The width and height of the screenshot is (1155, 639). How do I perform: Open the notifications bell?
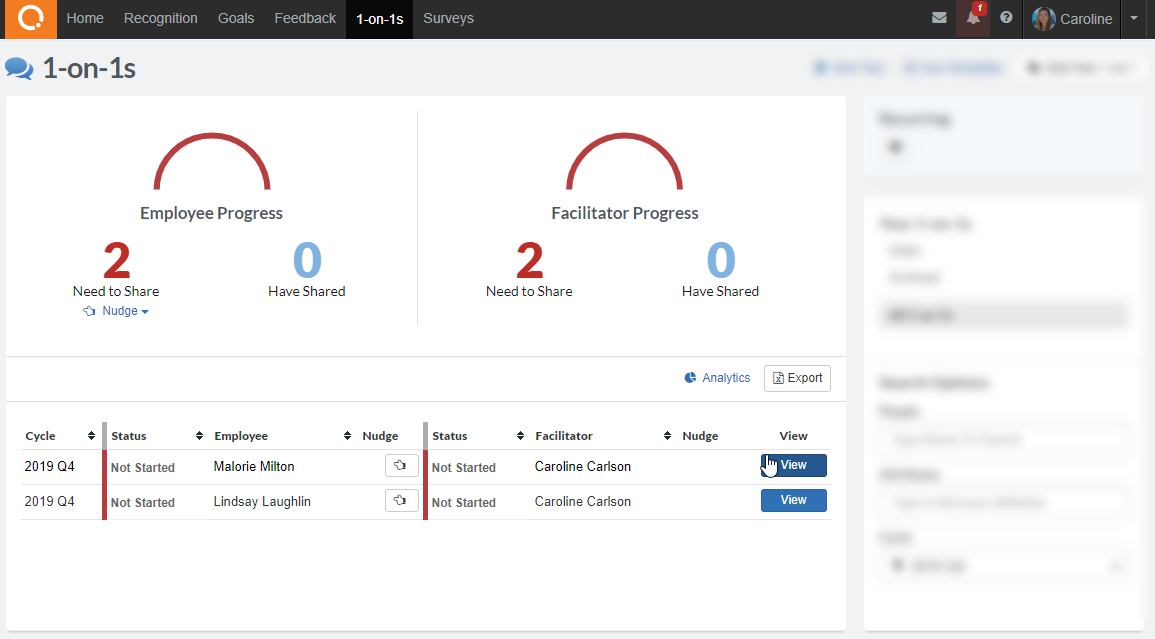[x=973, y=19]
